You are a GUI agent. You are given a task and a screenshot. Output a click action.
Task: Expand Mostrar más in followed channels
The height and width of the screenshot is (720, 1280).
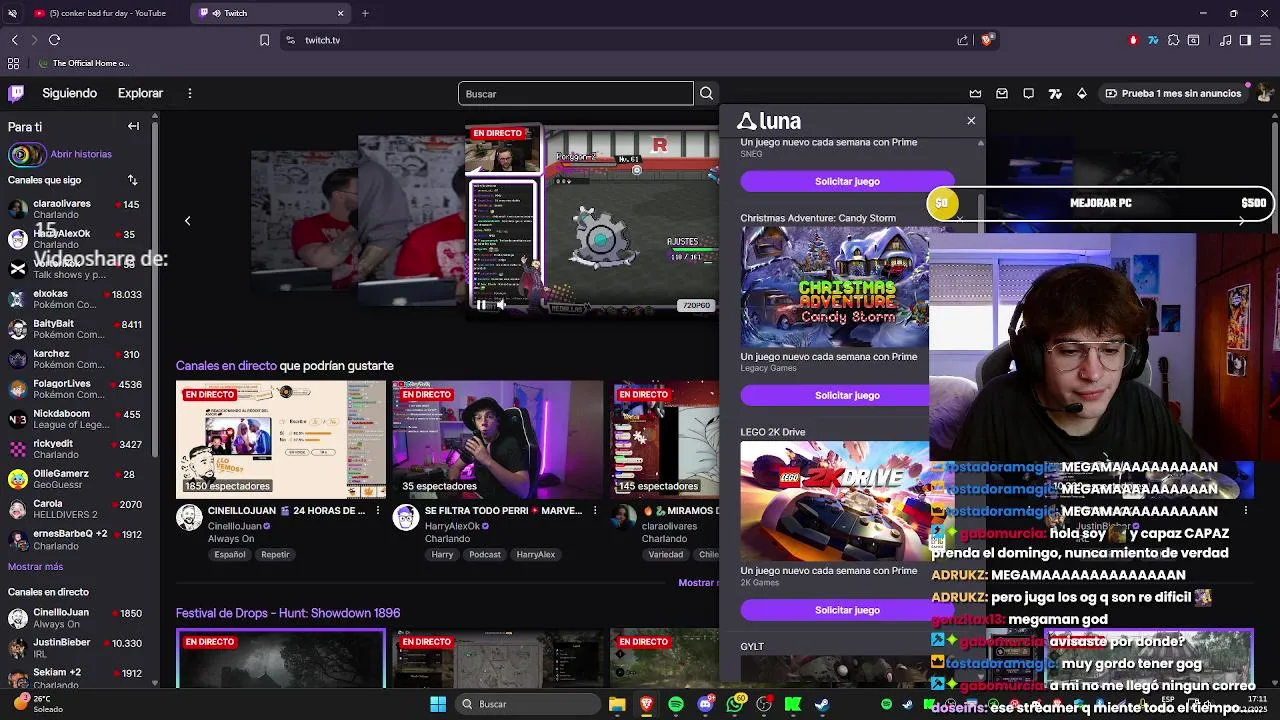click(x=35, y=567)
